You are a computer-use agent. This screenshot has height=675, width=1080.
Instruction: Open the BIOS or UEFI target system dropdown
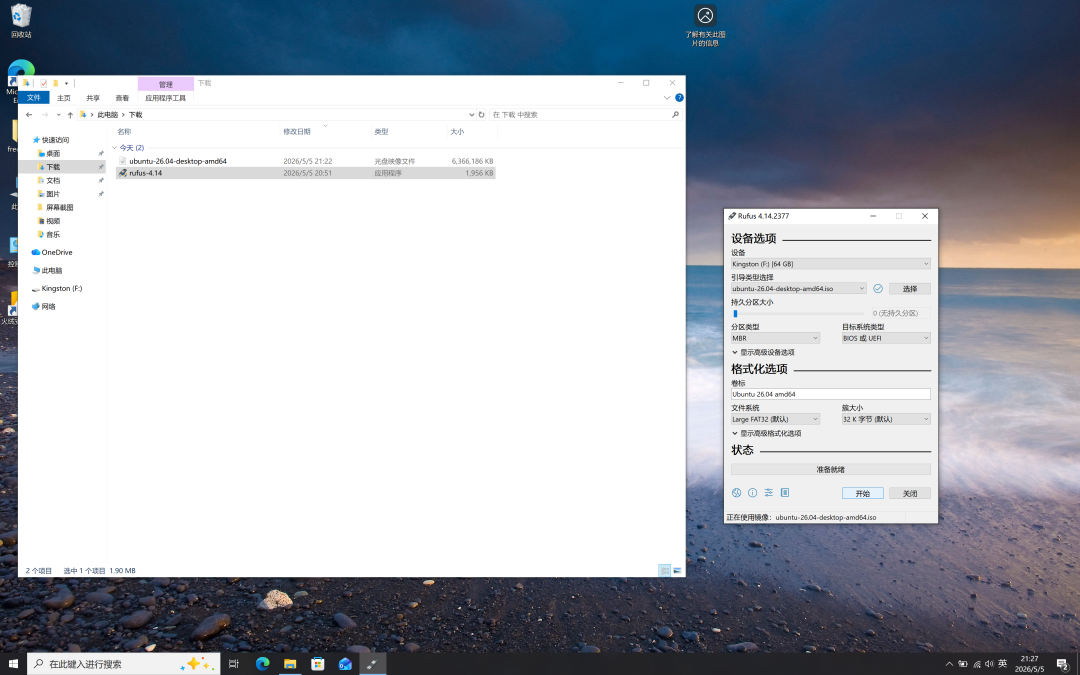(x=886, y=338)
